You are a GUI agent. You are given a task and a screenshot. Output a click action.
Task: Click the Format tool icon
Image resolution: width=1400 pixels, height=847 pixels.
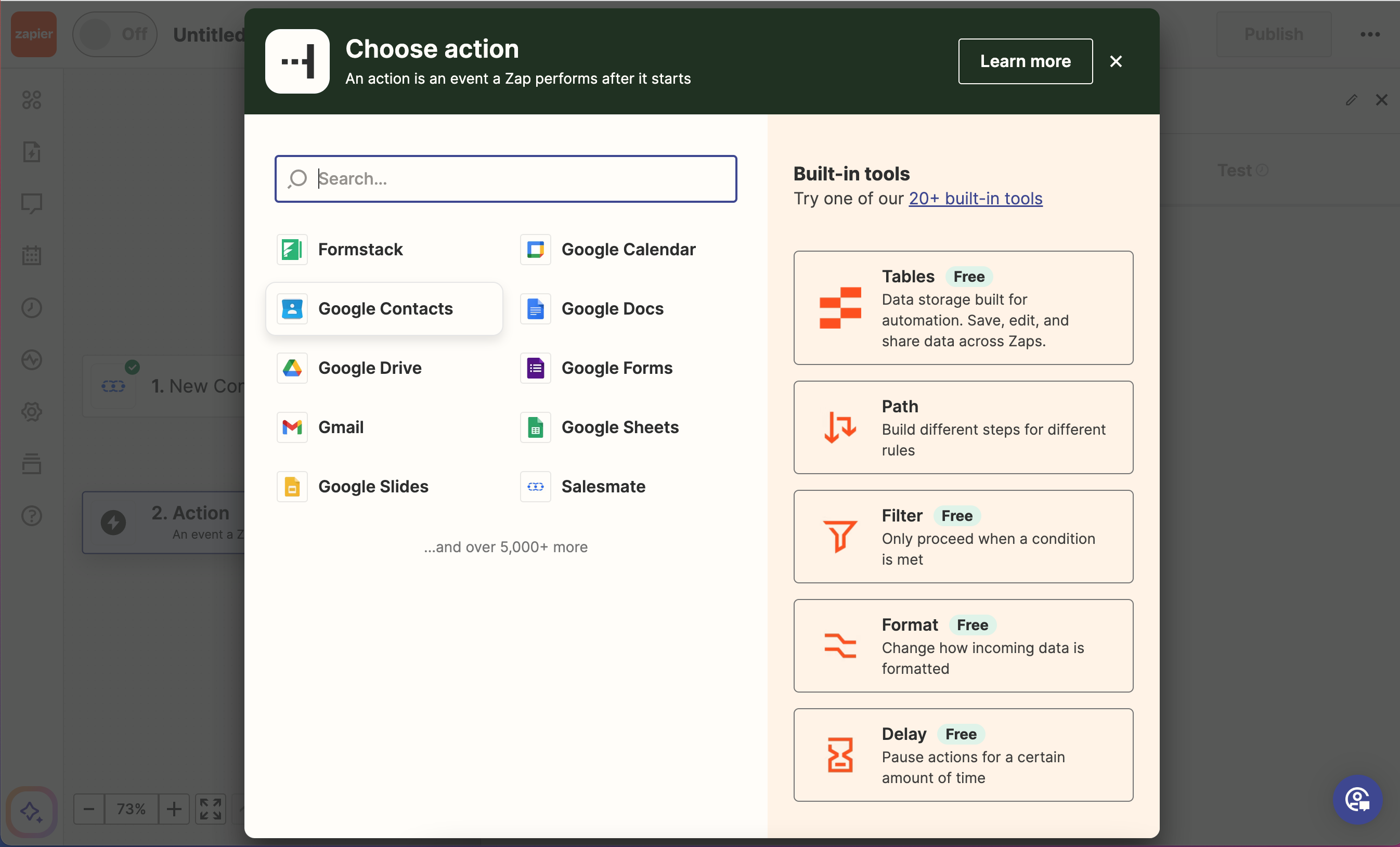click(x=840, y=645)
